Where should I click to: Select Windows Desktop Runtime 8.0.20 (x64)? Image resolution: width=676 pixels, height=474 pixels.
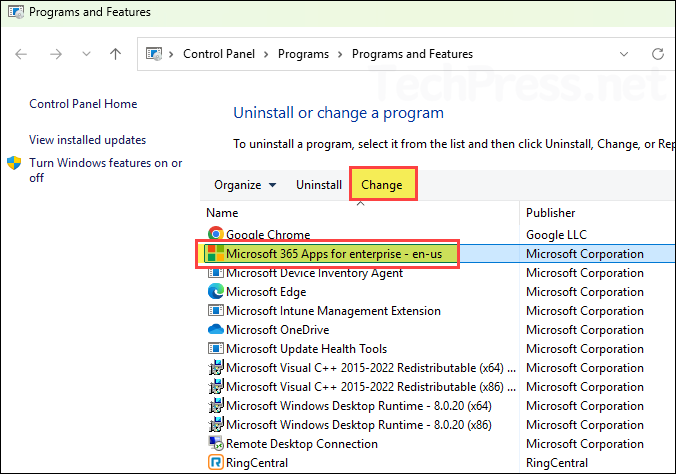point(359,406)
